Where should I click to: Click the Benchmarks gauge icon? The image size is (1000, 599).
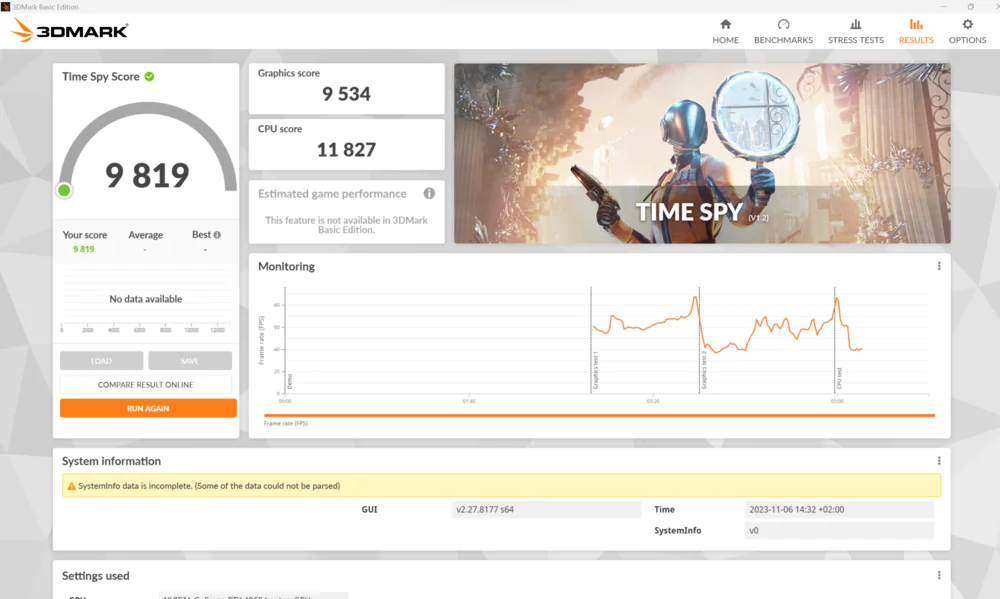pyautogui.click(x=783, y=24)
